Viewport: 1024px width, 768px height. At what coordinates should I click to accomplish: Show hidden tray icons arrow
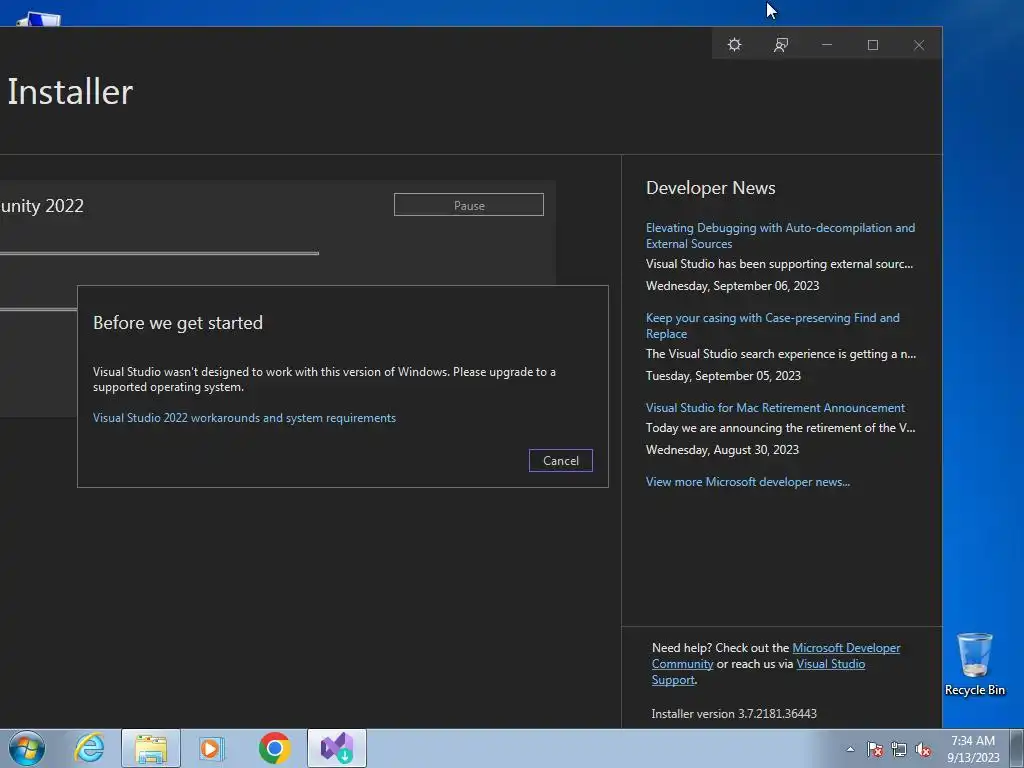[x=850, y=749]
